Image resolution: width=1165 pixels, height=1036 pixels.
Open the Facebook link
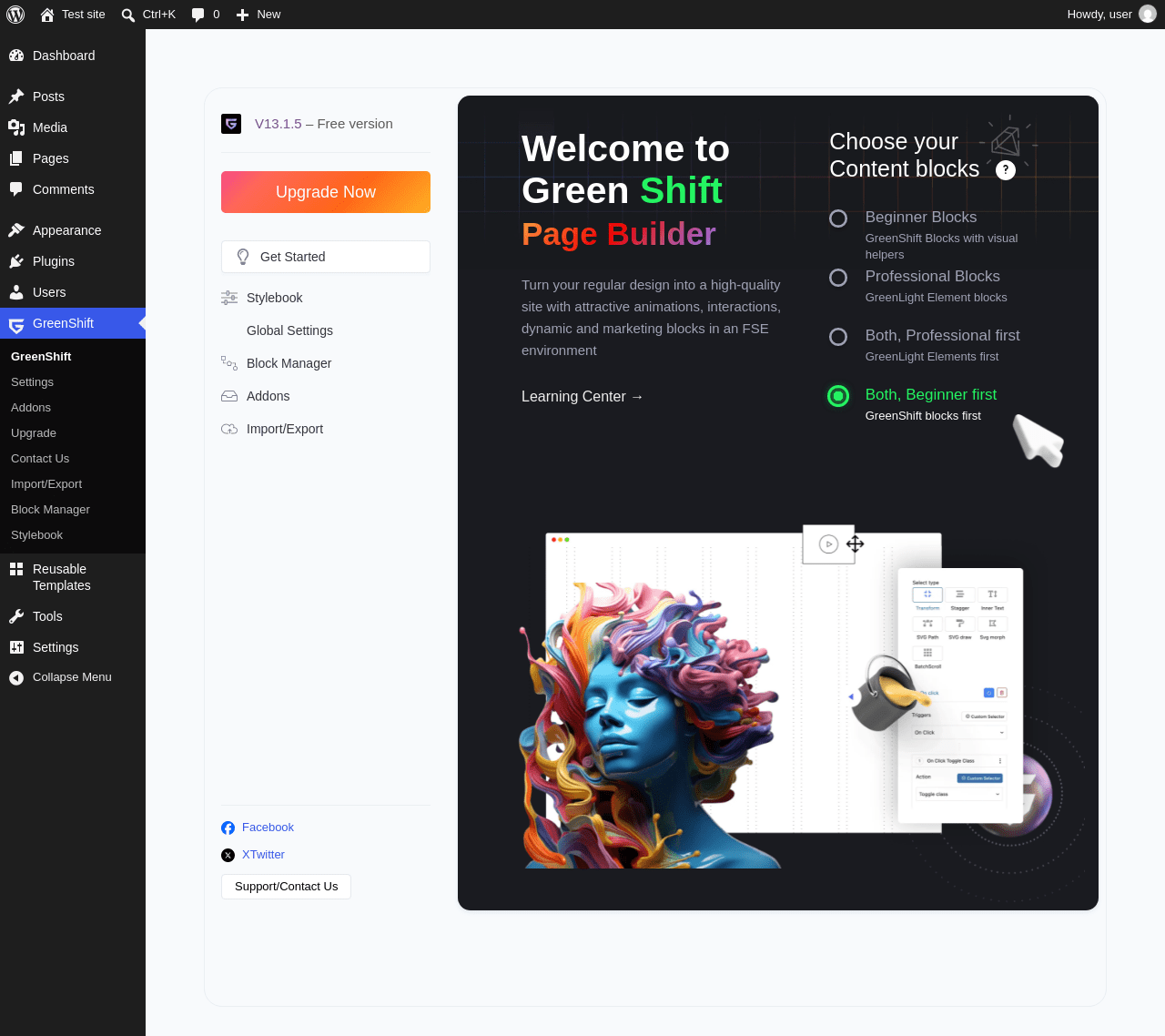[x=268, y=828]
